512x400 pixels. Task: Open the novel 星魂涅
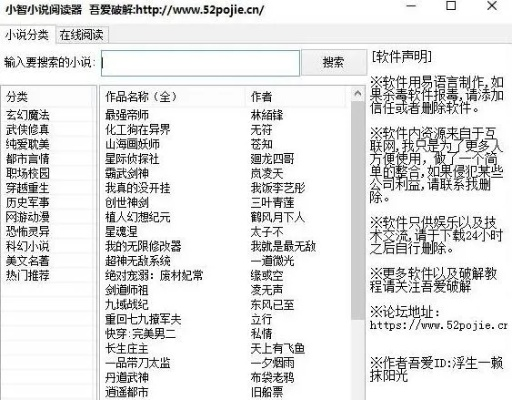[121, 232]
